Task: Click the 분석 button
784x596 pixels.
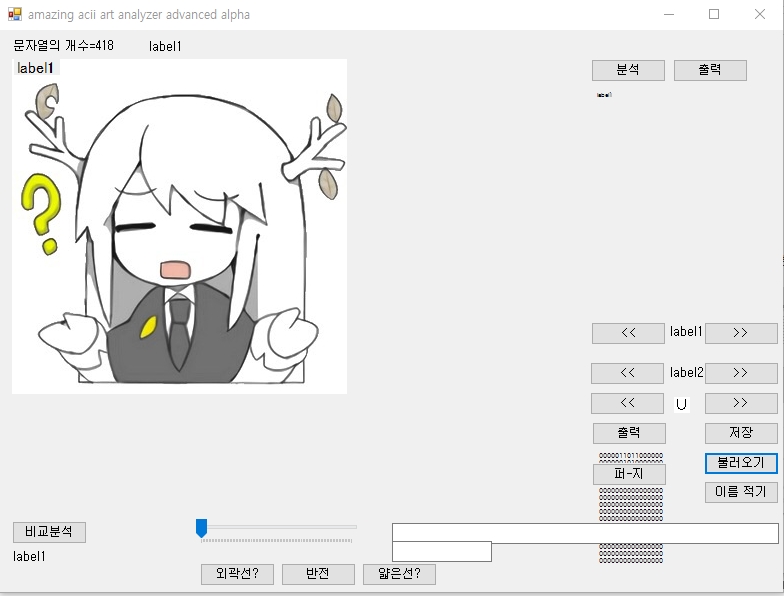Action: tap(628, 70)
